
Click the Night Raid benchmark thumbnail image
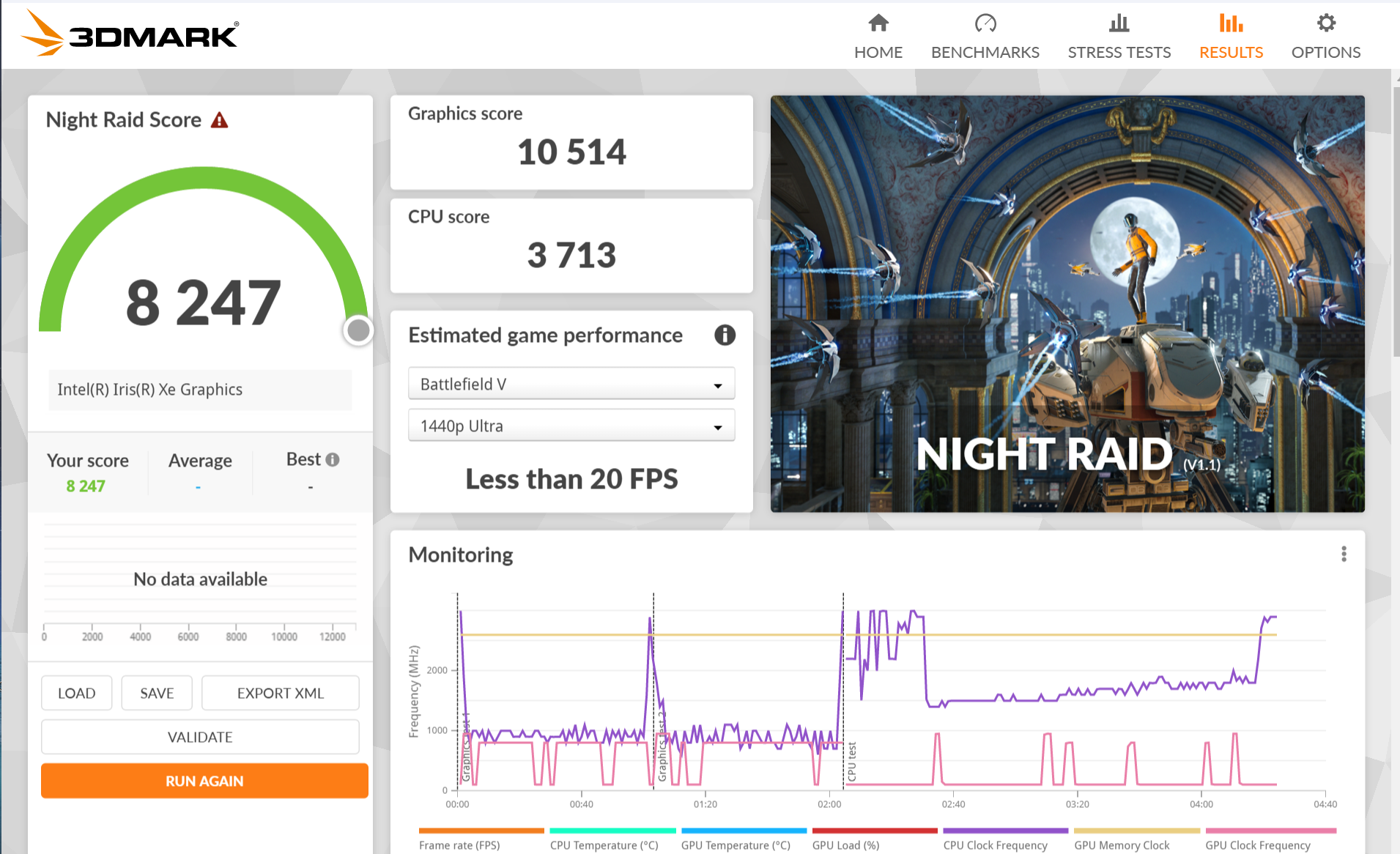[x=1067, y=303]
